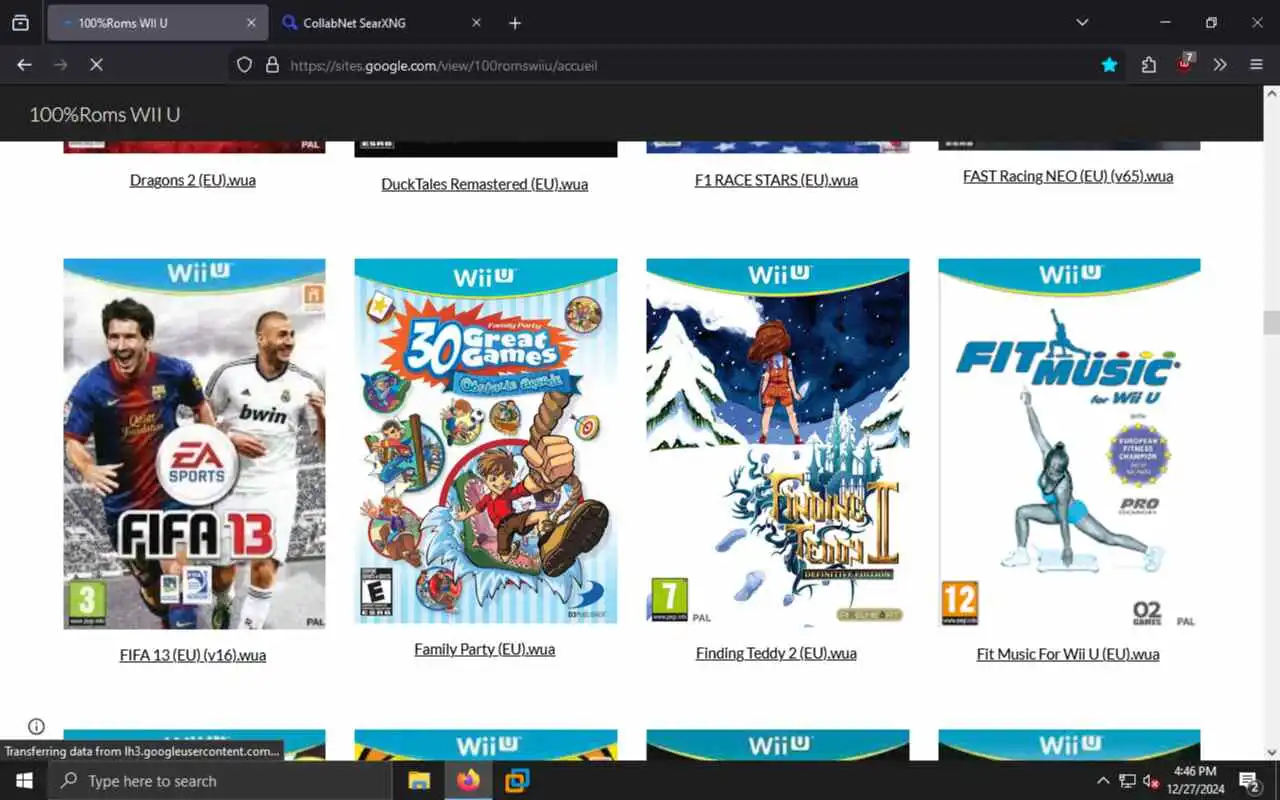1280x800 pixels.
Task: Click the muted volume tray icon
Action: (x=1151, y=781)
